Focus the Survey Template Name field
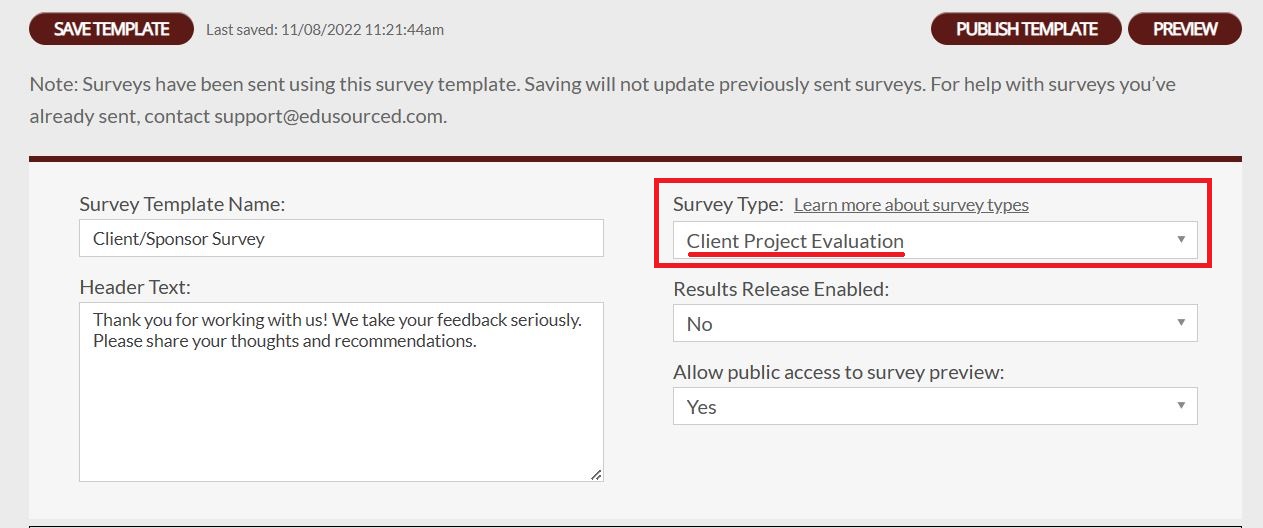 [341, 238]
